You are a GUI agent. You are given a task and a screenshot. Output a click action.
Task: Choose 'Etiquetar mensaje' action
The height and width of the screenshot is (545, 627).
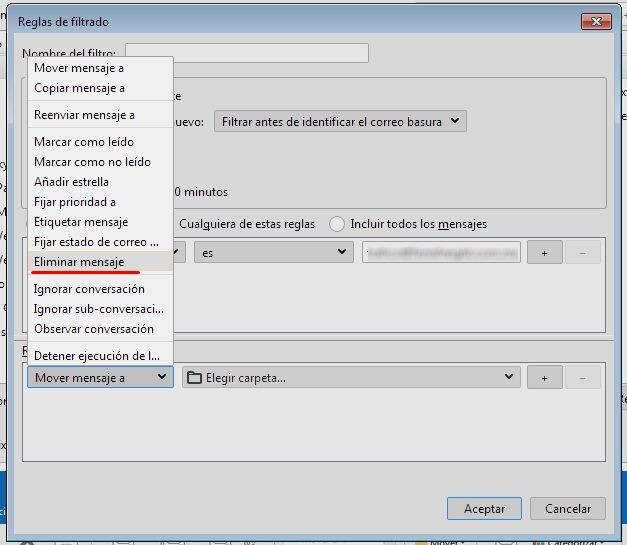[100, 222]
